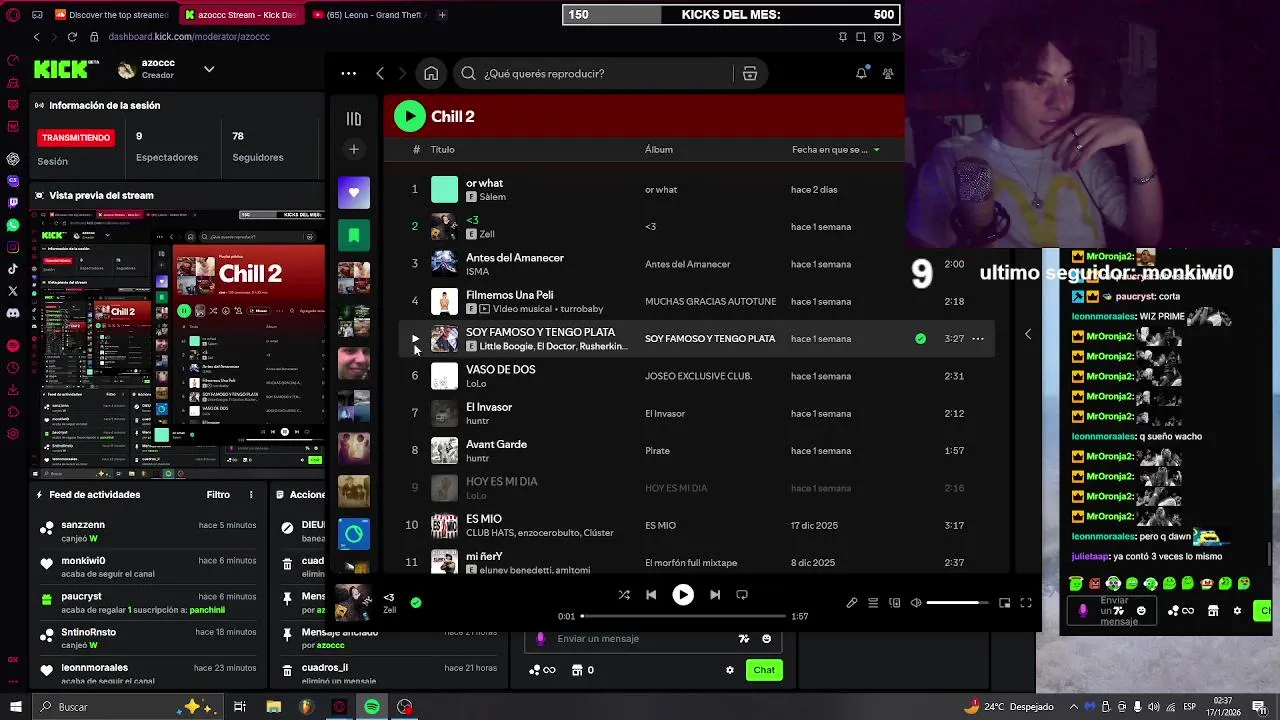Open the Filtro option in the activity feed

click(x=218, y=494)
